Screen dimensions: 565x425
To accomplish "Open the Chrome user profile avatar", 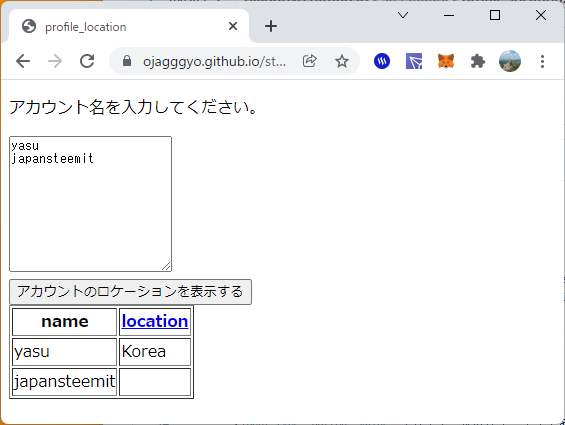I will click(510, 61).
